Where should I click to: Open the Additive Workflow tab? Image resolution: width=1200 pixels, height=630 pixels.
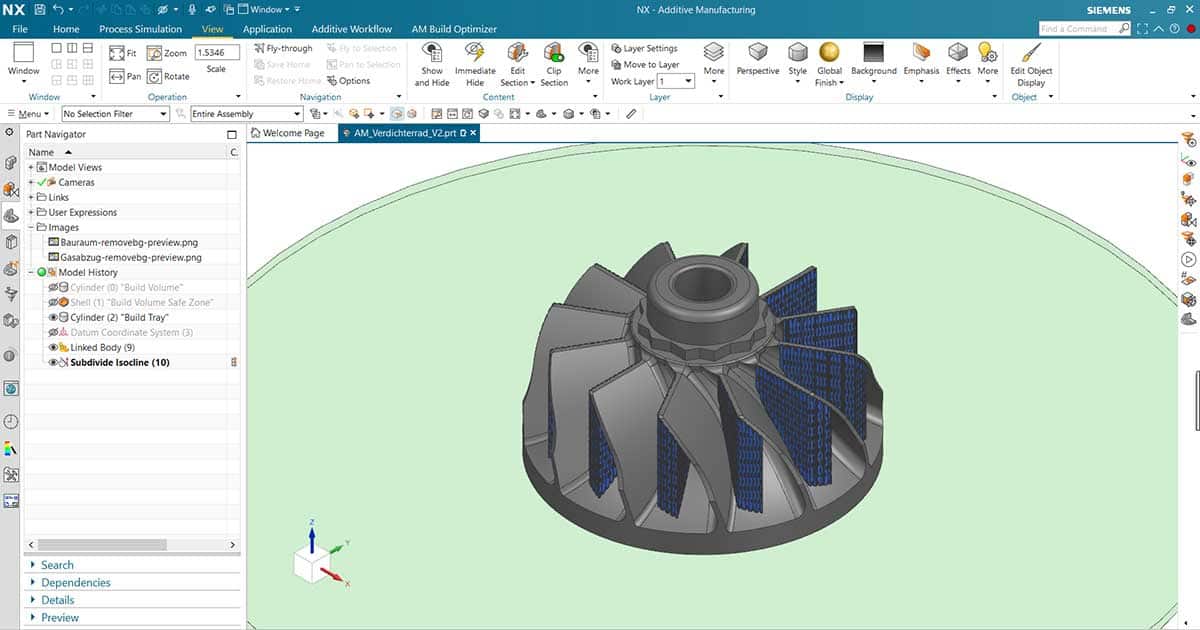352,29
